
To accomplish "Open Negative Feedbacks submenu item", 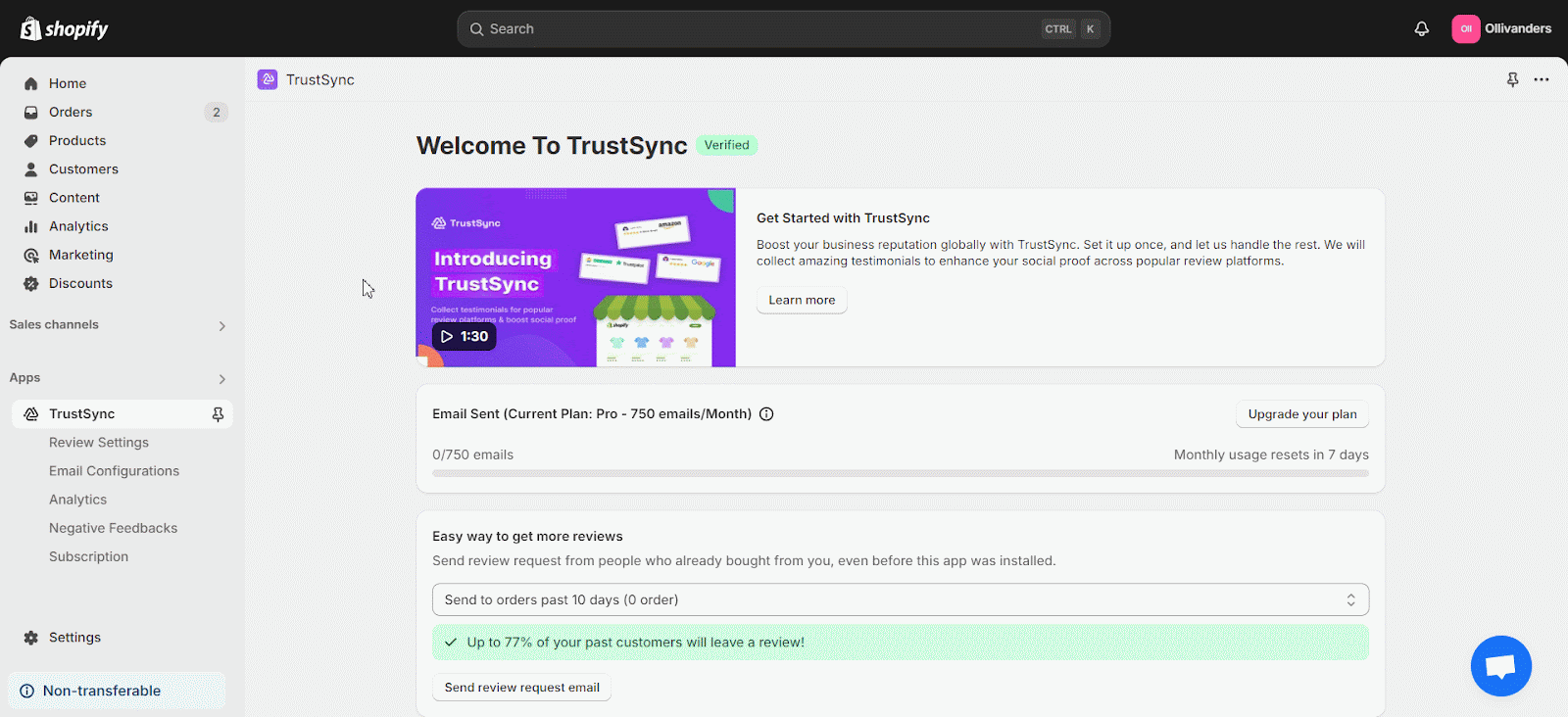I will (x=113, y=527).
